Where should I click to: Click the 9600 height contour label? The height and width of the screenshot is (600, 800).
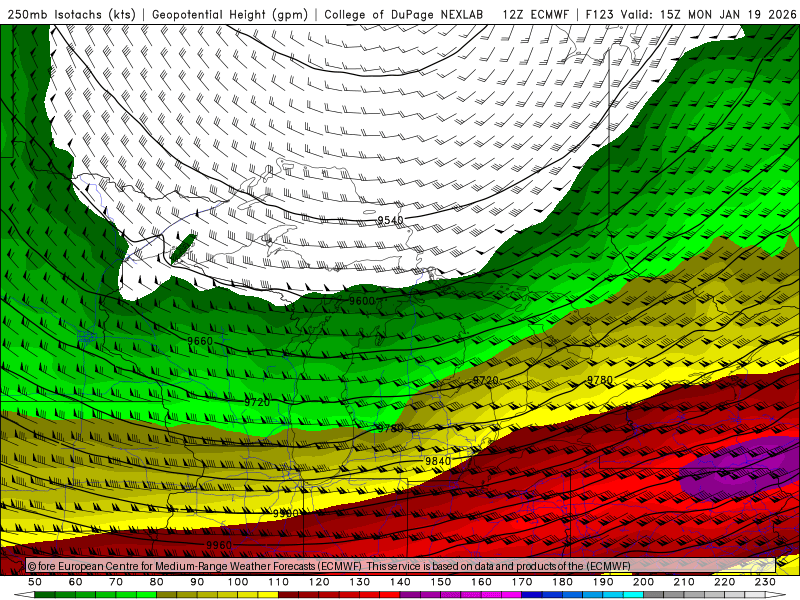click(362, 301)
